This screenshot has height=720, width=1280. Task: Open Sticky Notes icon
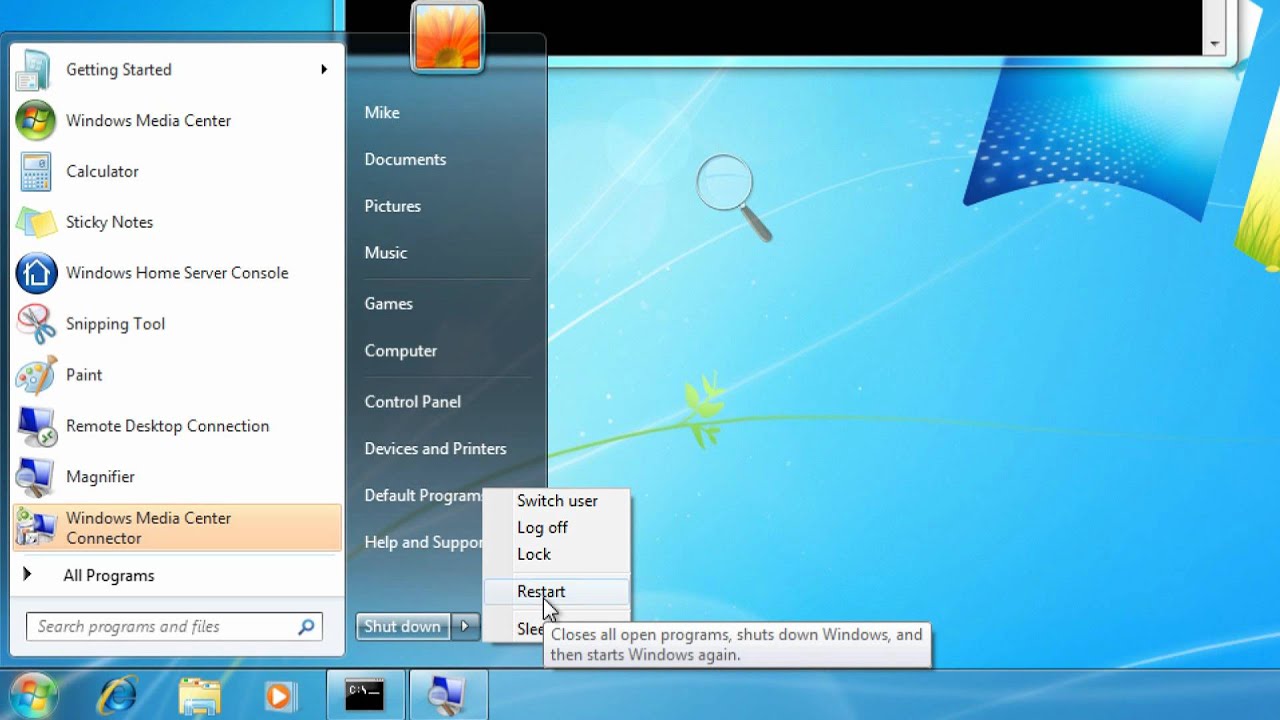click(36, 222)
